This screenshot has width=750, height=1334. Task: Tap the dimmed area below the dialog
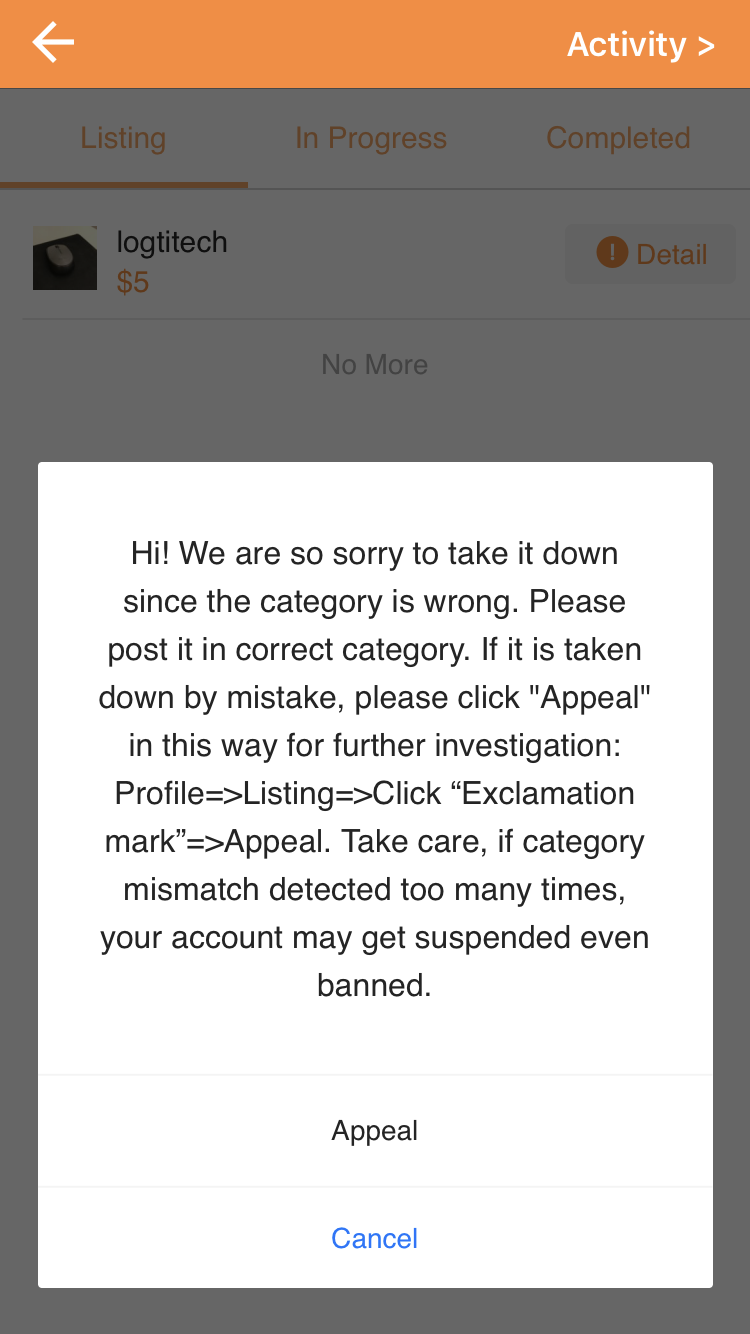[x=375, y=1311]
